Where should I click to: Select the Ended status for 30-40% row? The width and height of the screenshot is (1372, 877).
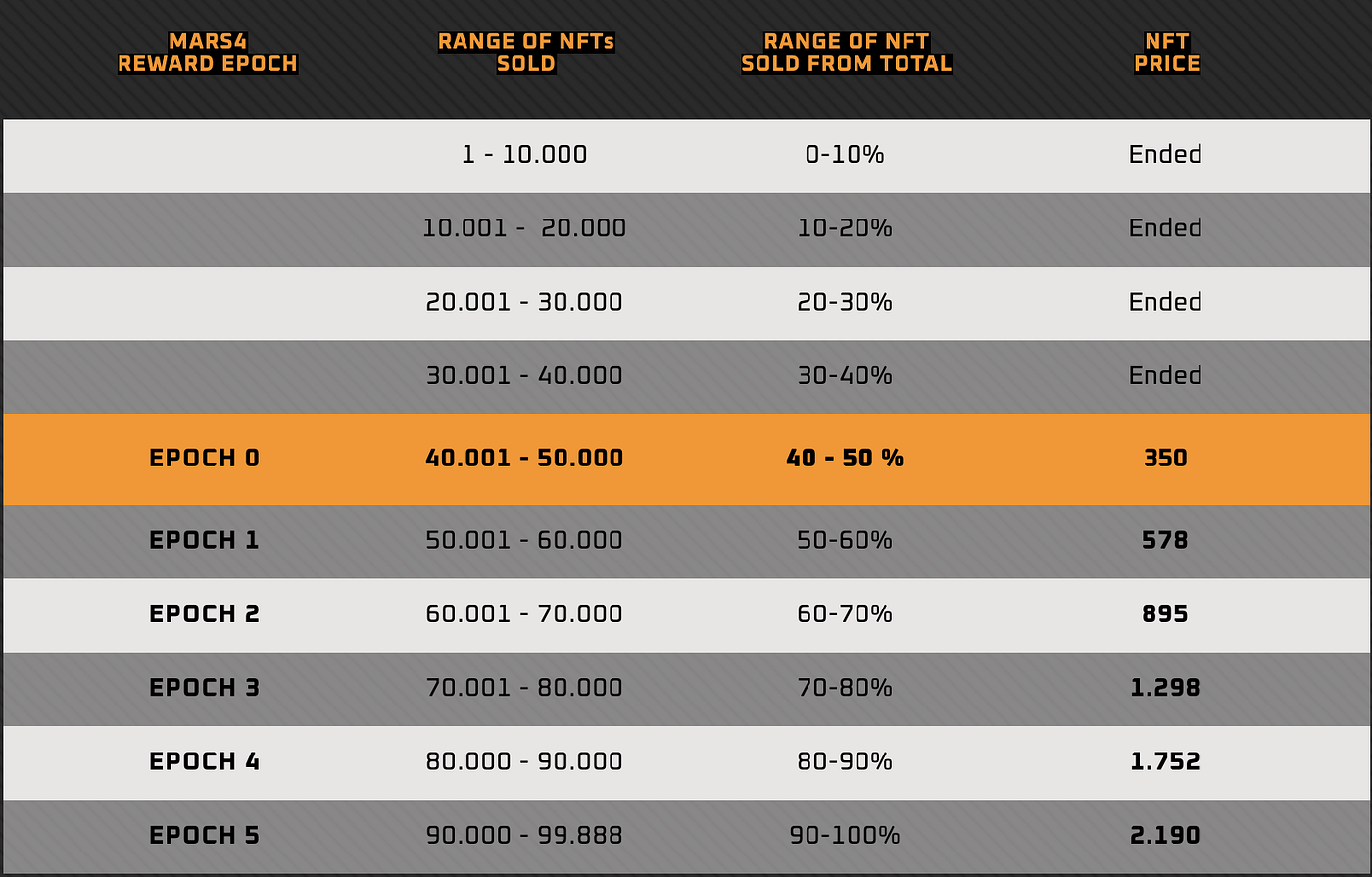(1165, 375)
